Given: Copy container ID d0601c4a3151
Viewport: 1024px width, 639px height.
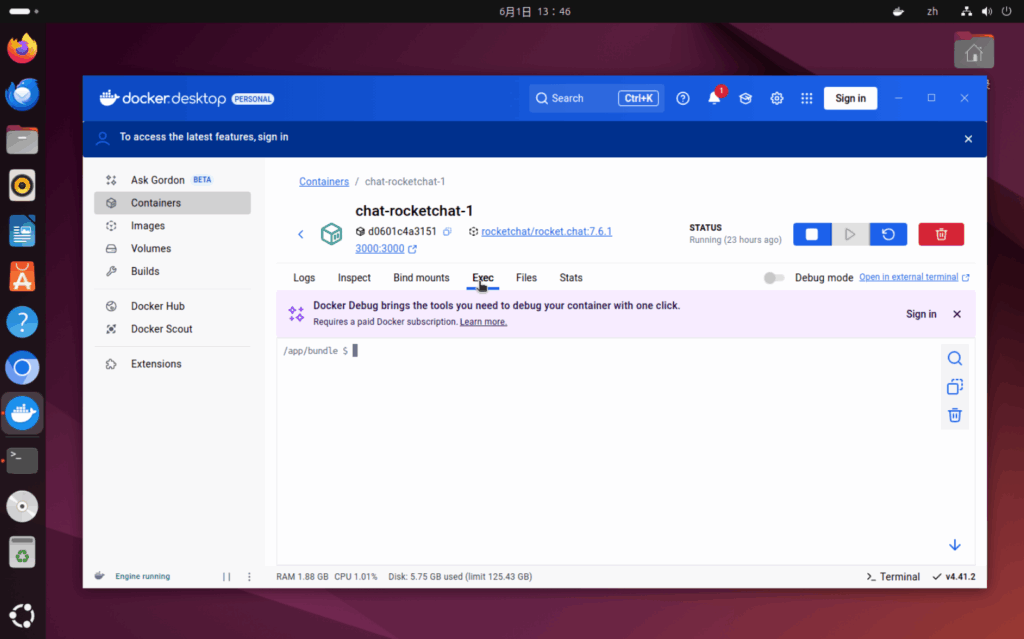Looking at the screenshot, I should [447, 231].
